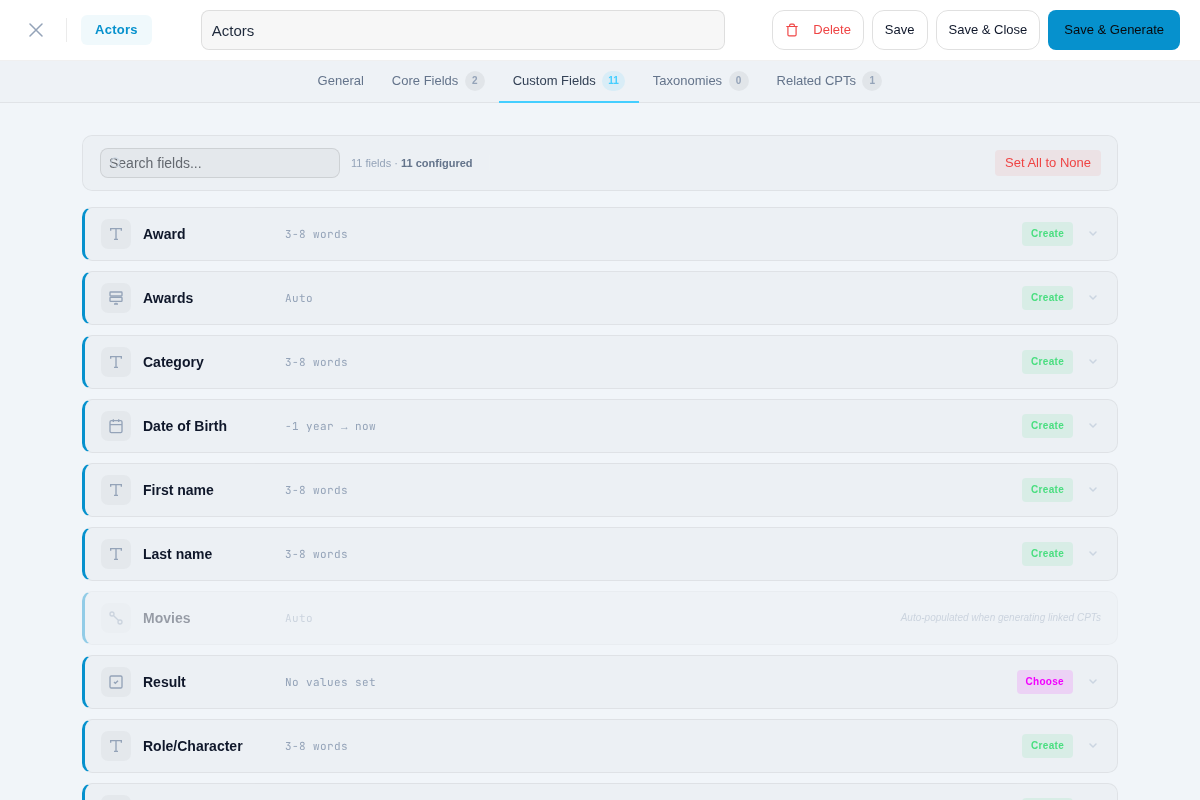Image resolution: width=1200 pixels, height=800 pixels.
Task: Click the text icon beside Last name
Action: 116,554
